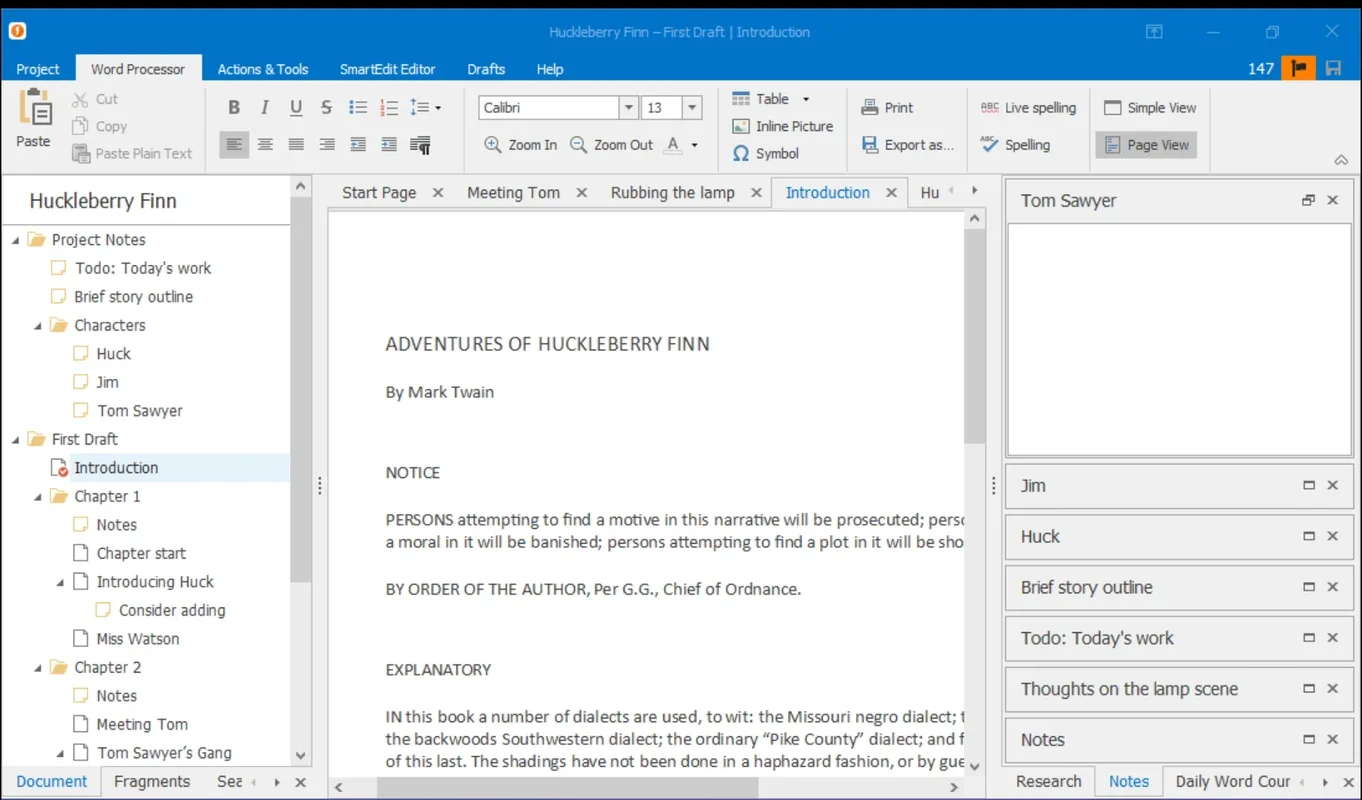1362x800 pixels.
Task: Click the save disk icon beside flag
Action: coord(1332,68)
